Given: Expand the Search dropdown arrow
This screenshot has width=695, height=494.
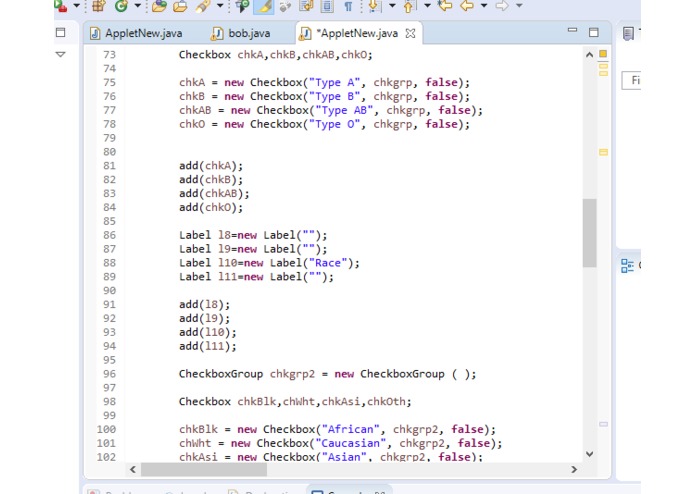Looking at the screenshot, I should tap(220, 6).
